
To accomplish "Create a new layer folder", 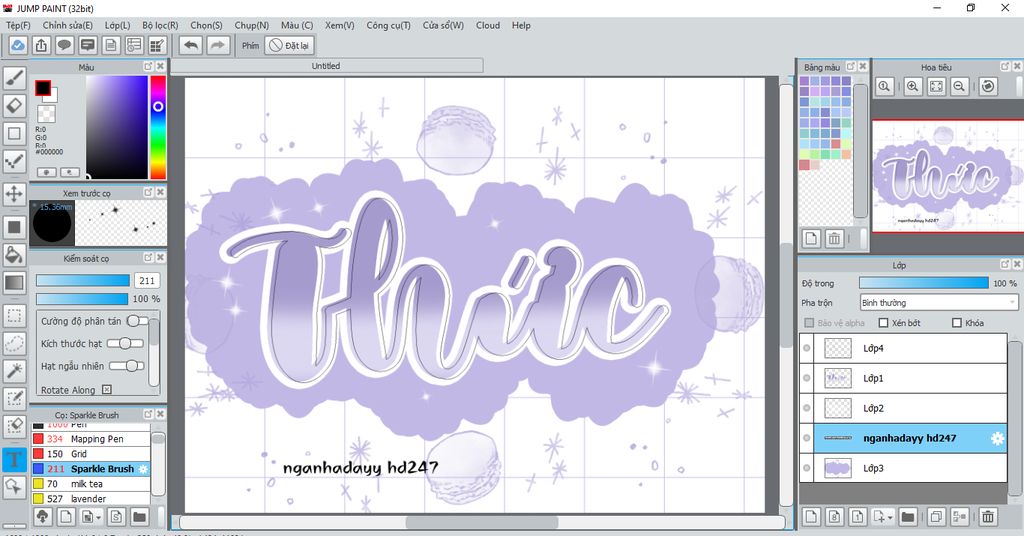I will click(907, 517).
